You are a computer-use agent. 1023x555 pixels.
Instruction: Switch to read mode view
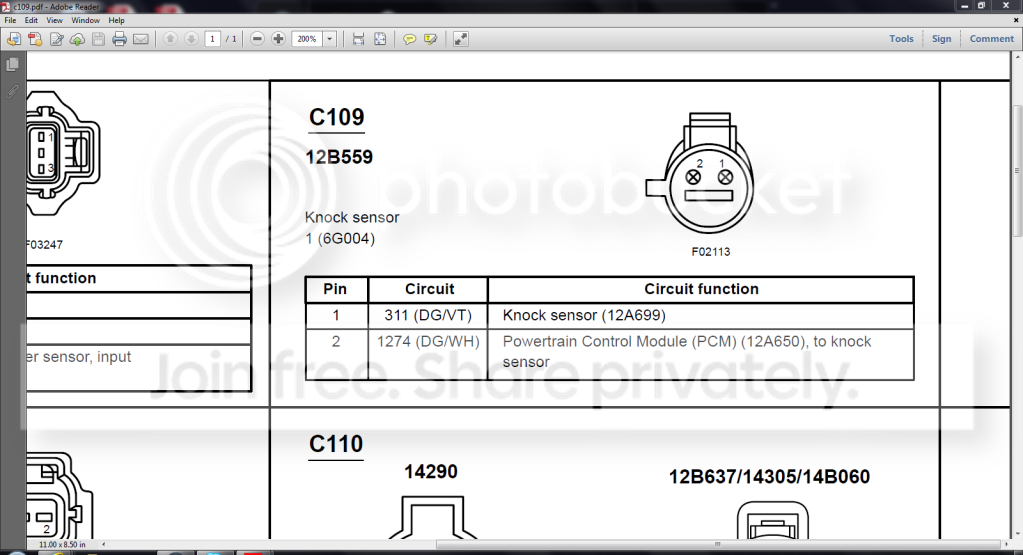[460, 39]
